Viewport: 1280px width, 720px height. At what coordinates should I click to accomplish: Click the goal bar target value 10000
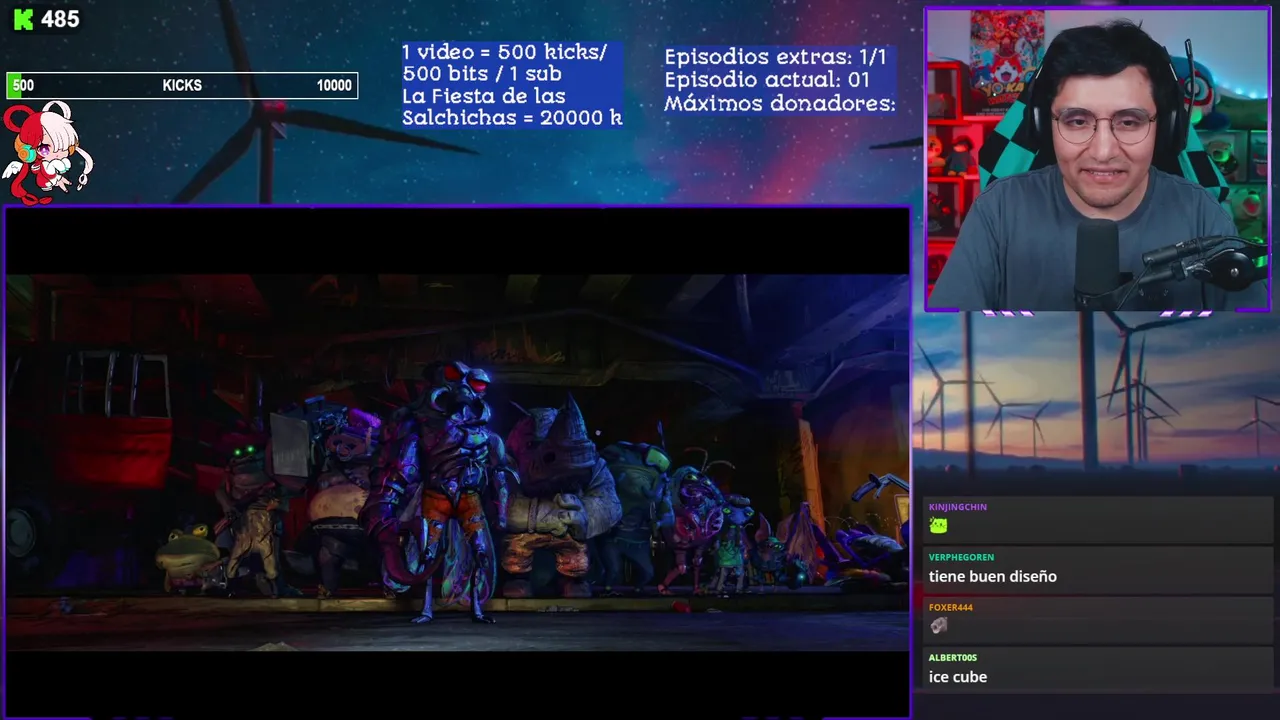334,86
